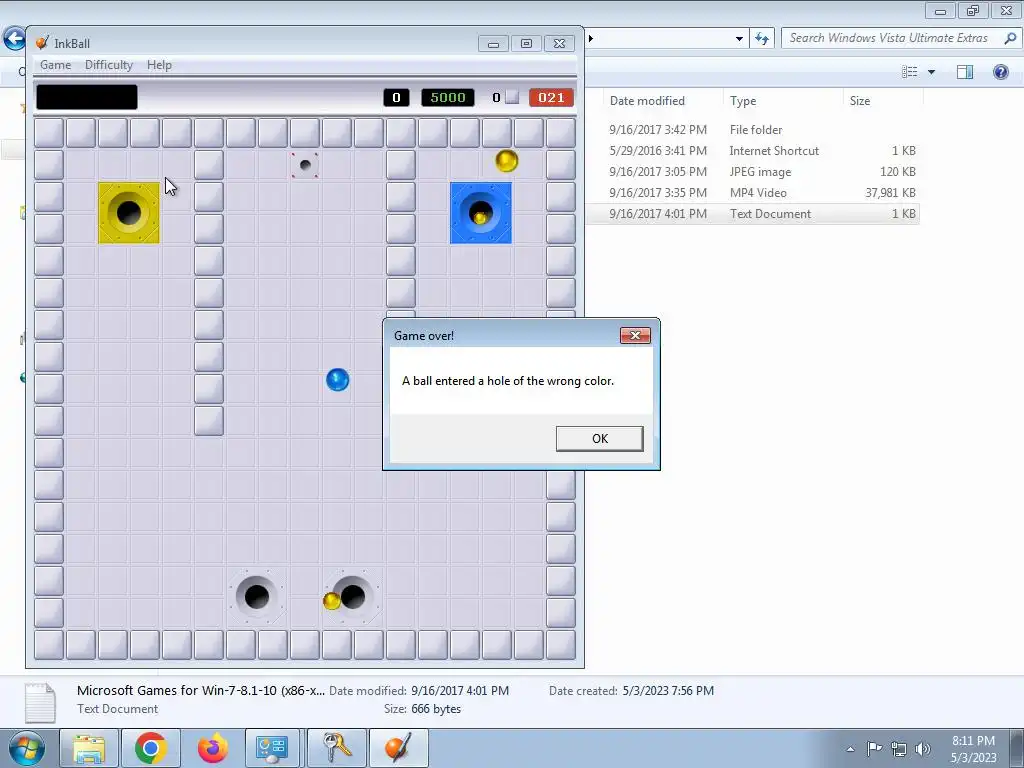
Task: Click the address bar breadcrumb arrow in Explorer
Action: [x=590, y=39]
